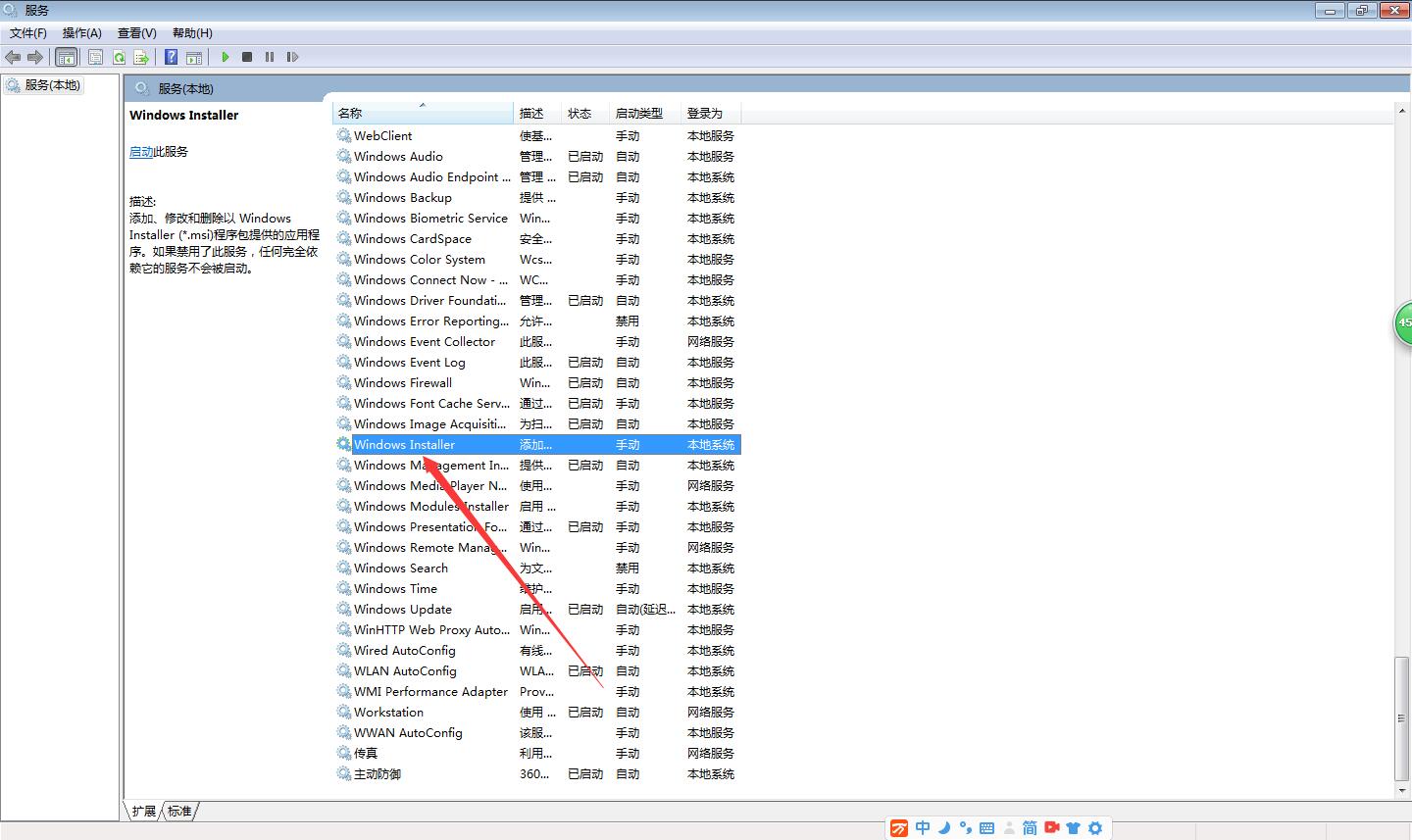Toggle Chinese/English mode '中' in IME bar
1412x840 pixels.
(923, 828)
